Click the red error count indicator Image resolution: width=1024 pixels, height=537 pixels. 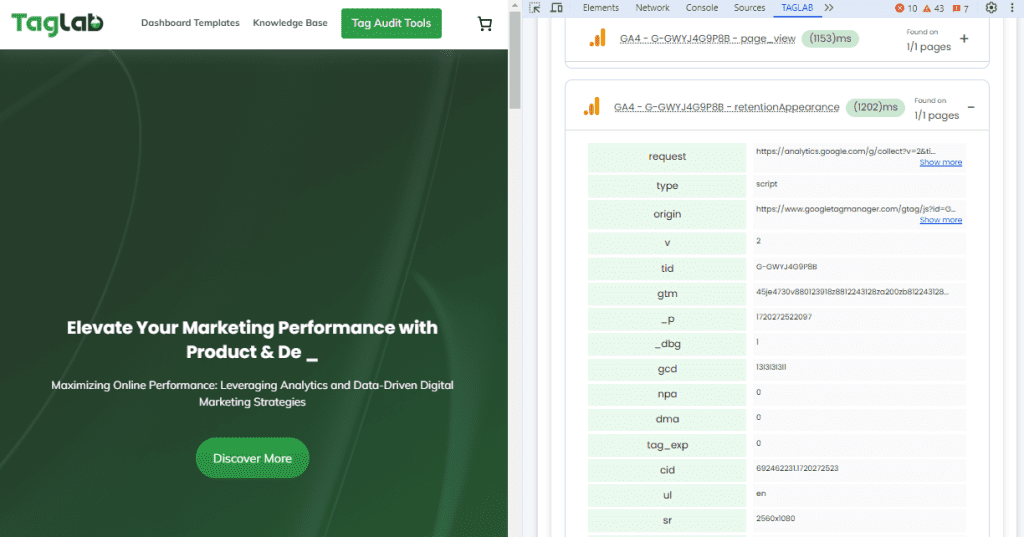point(906,8)
